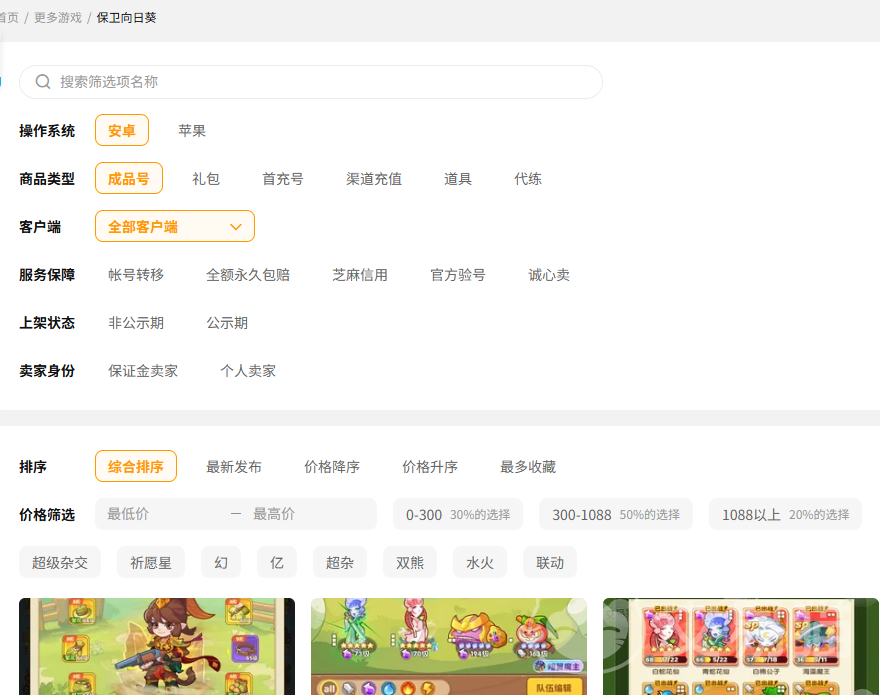Pick the 0-300 price range
Viewport: 880px width, 695px height.
(457, 515)
